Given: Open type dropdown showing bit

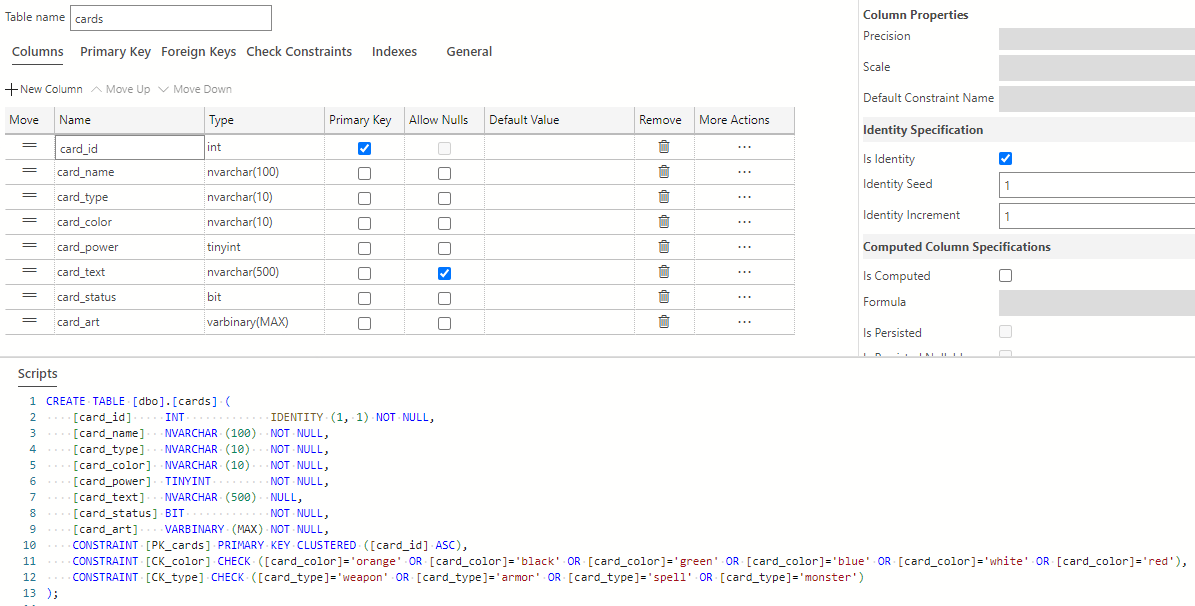Looking at the screenshot, I should 264,297.
